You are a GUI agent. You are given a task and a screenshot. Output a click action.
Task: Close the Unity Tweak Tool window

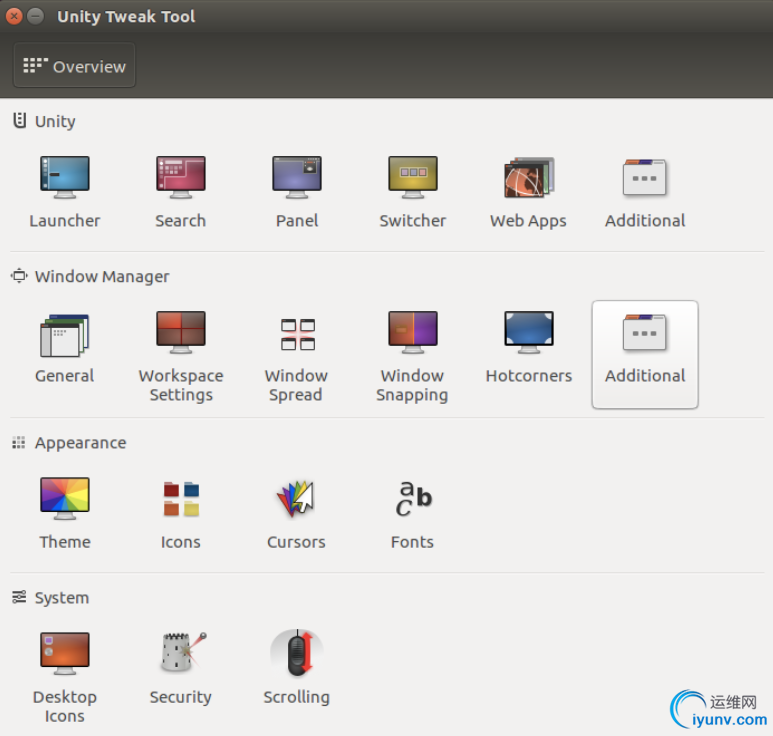tap(14, 16)
